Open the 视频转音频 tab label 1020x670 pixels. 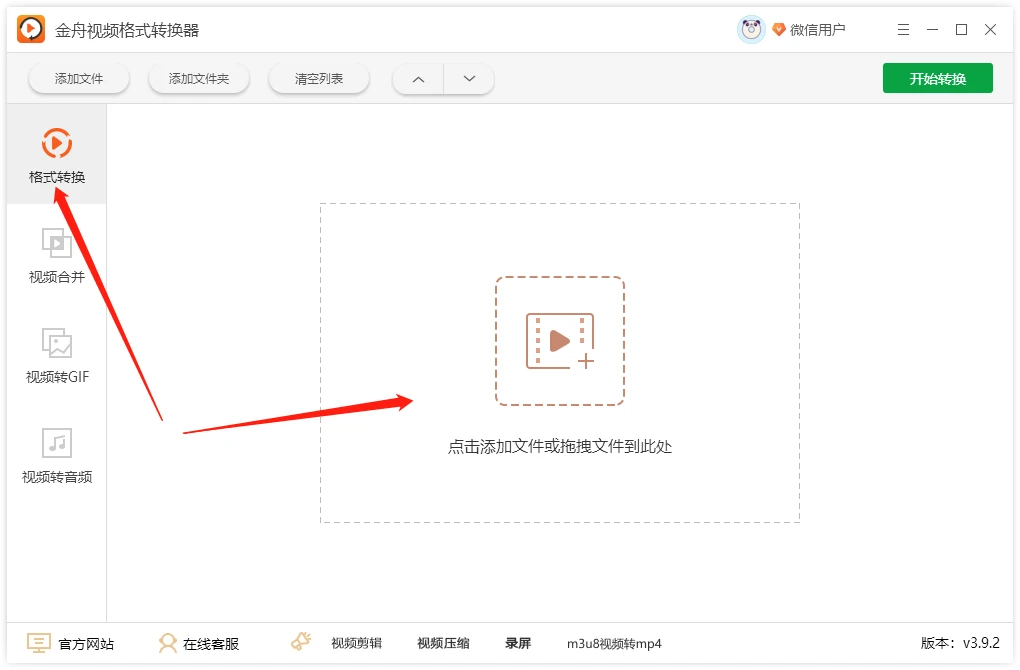point(57,477)
